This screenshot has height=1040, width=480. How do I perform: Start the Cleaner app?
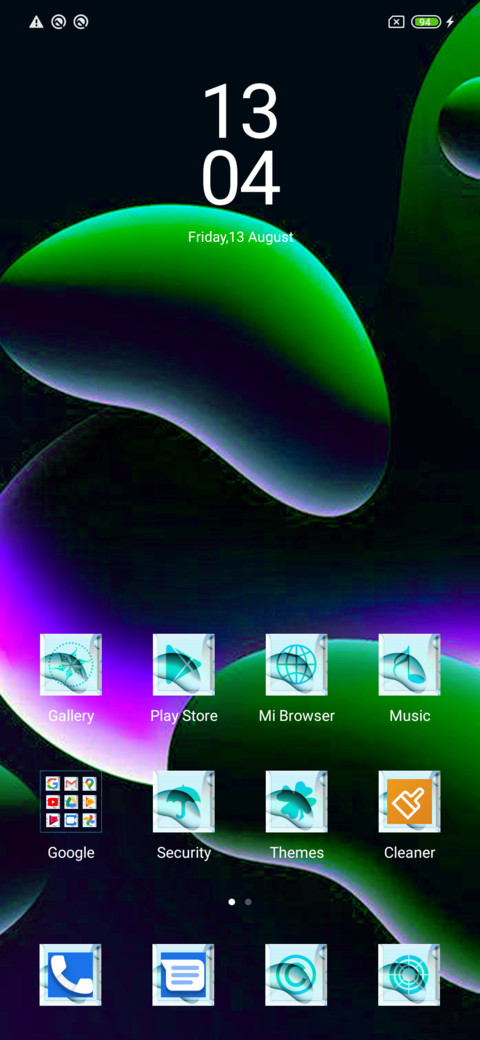[x=409, y=801]
